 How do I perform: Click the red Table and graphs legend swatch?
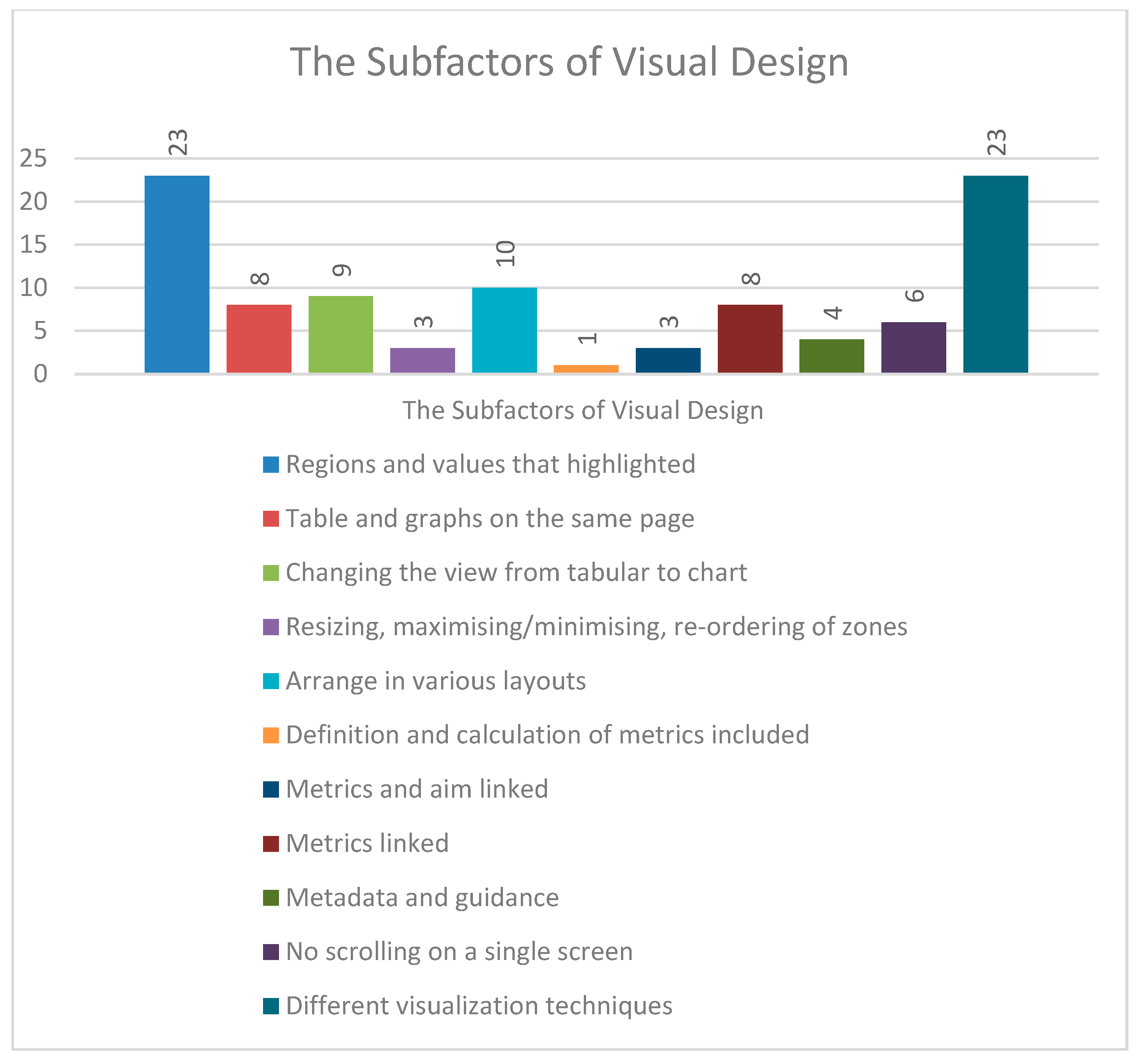click(x=271, y=519)
